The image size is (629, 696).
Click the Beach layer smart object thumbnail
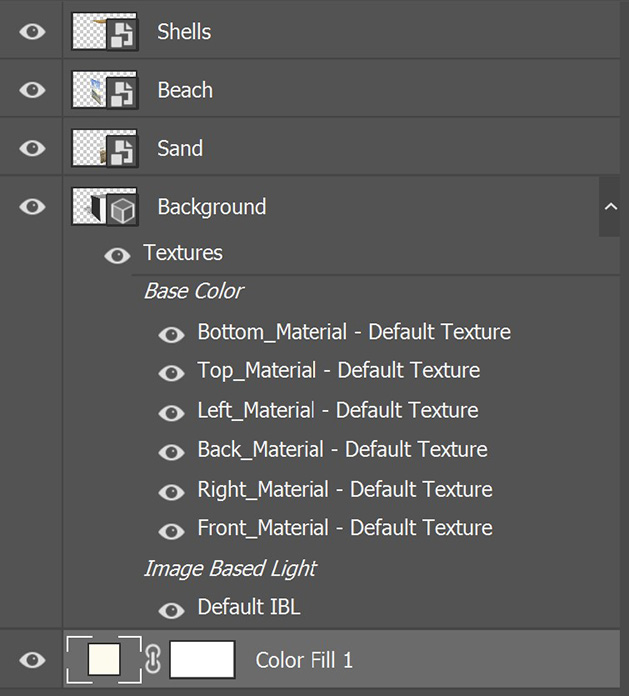104,90
